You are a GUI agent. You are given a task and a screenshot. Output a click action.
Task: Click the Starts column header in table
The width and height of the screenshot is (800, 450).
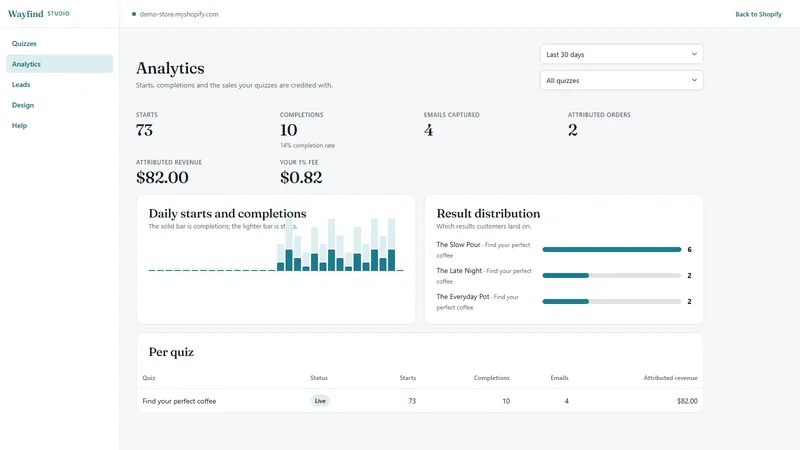tap(408, 378)
